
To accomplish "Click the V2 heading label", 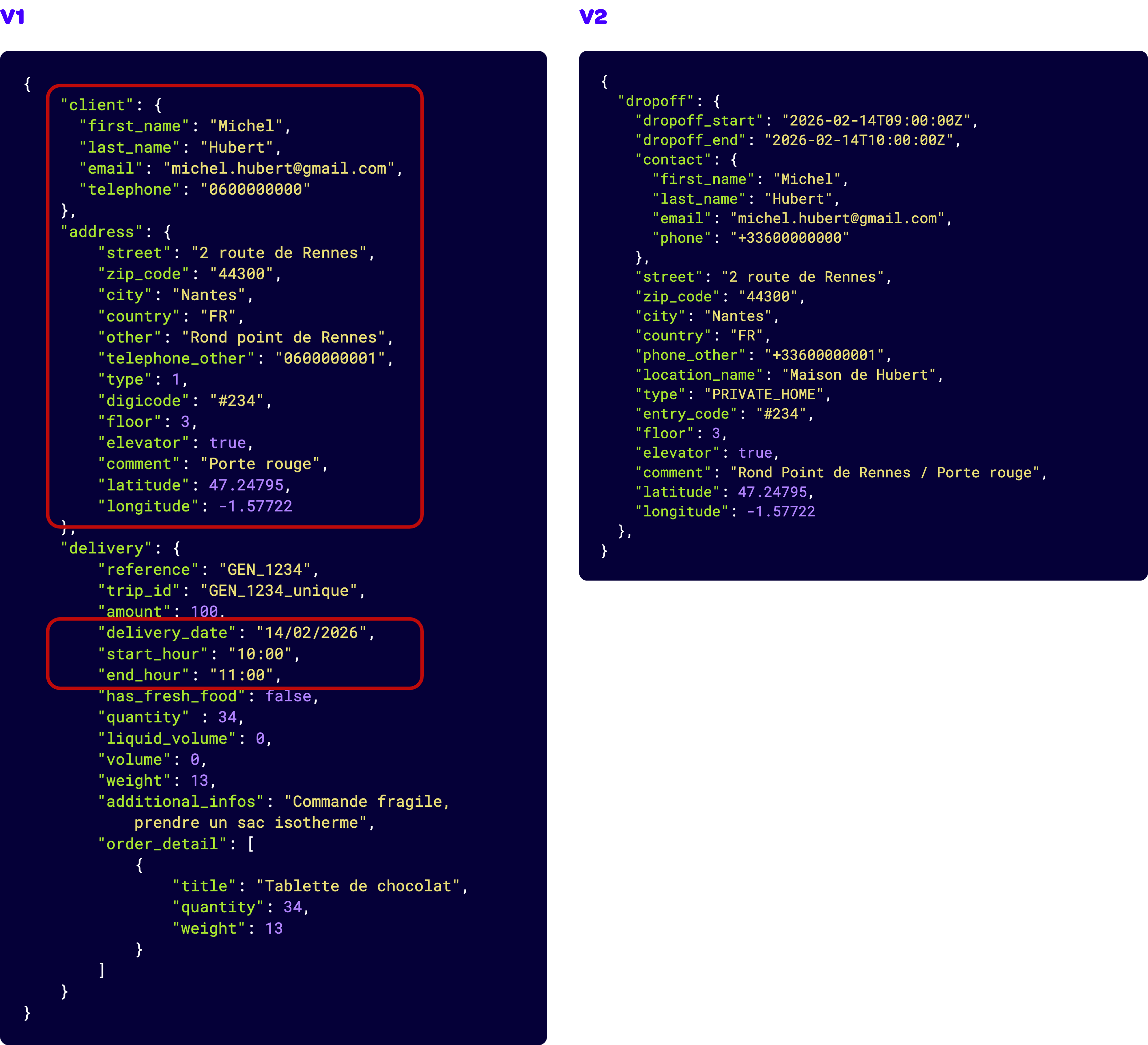I will (x=593, y=16).
